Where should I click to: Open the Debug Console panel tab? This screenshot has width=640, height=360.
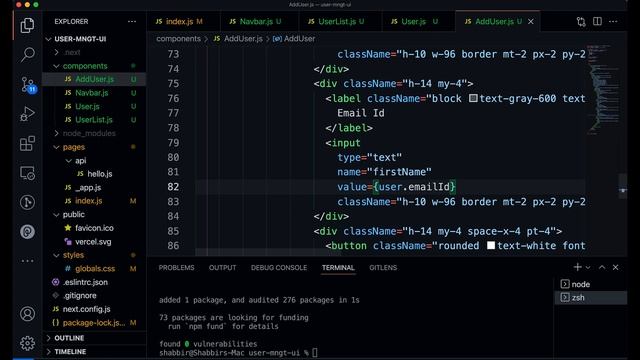click(279, 268)
